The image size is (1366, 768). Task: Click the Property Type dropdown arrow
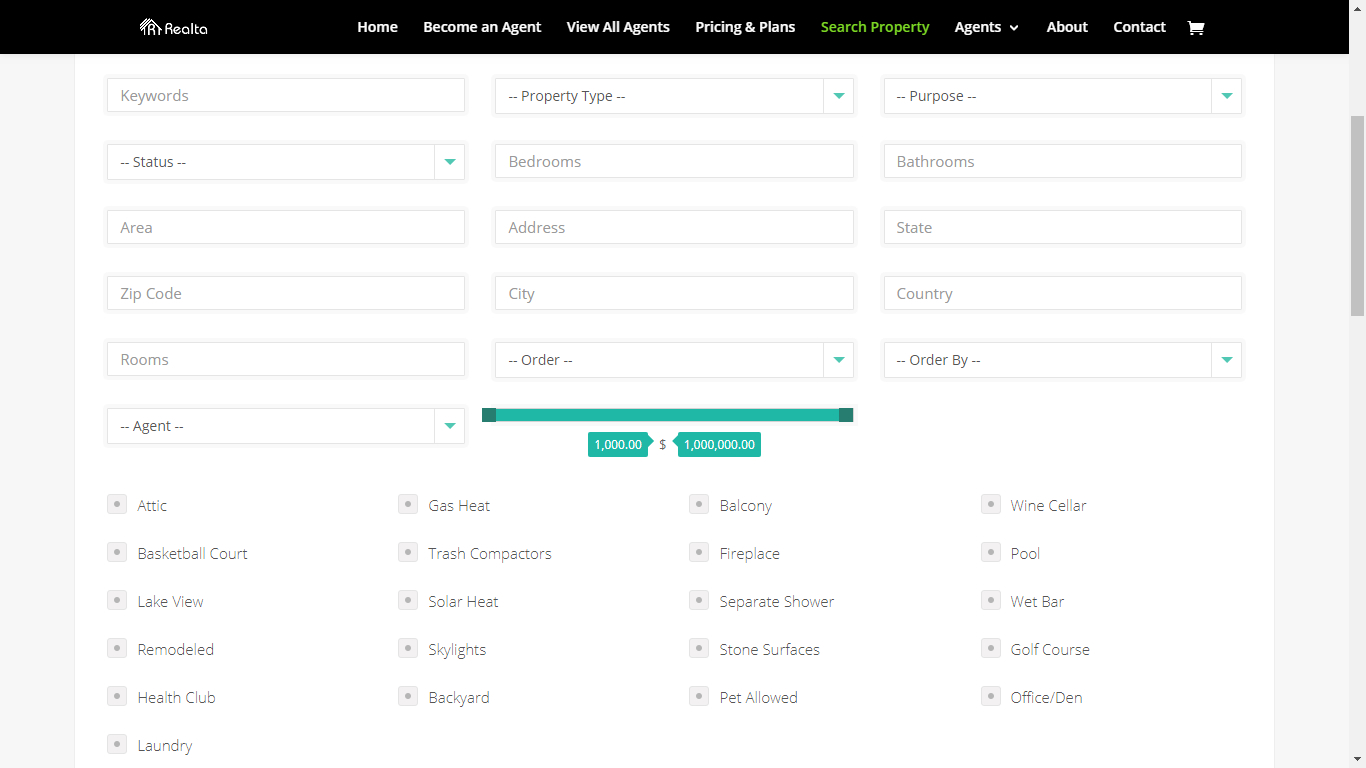838,96
